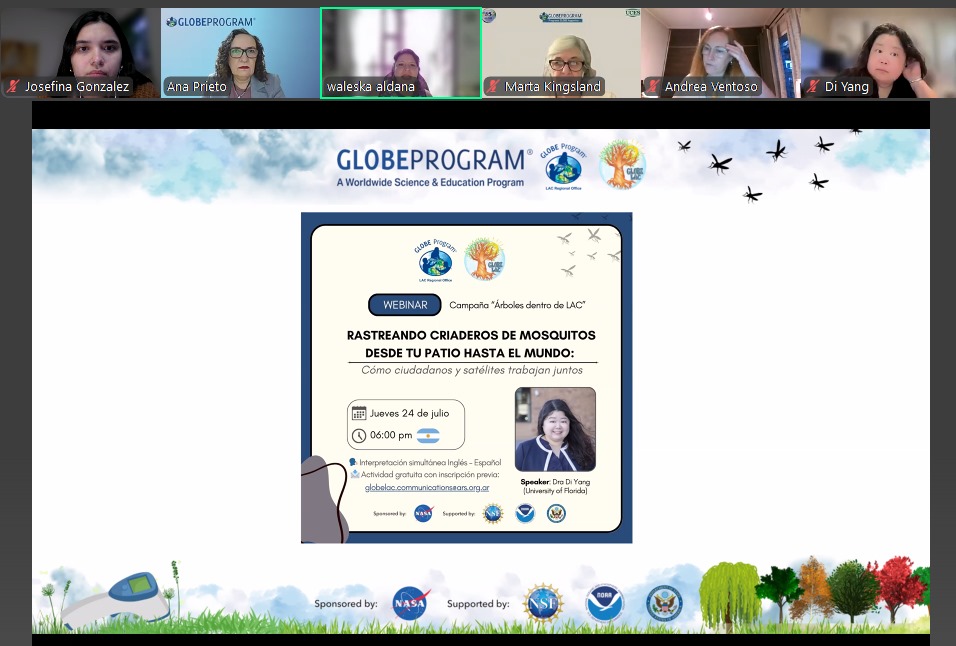956x646 pixels.
Task: Click the WEBINAR button on the flyer
Action: tap(405, 305)
